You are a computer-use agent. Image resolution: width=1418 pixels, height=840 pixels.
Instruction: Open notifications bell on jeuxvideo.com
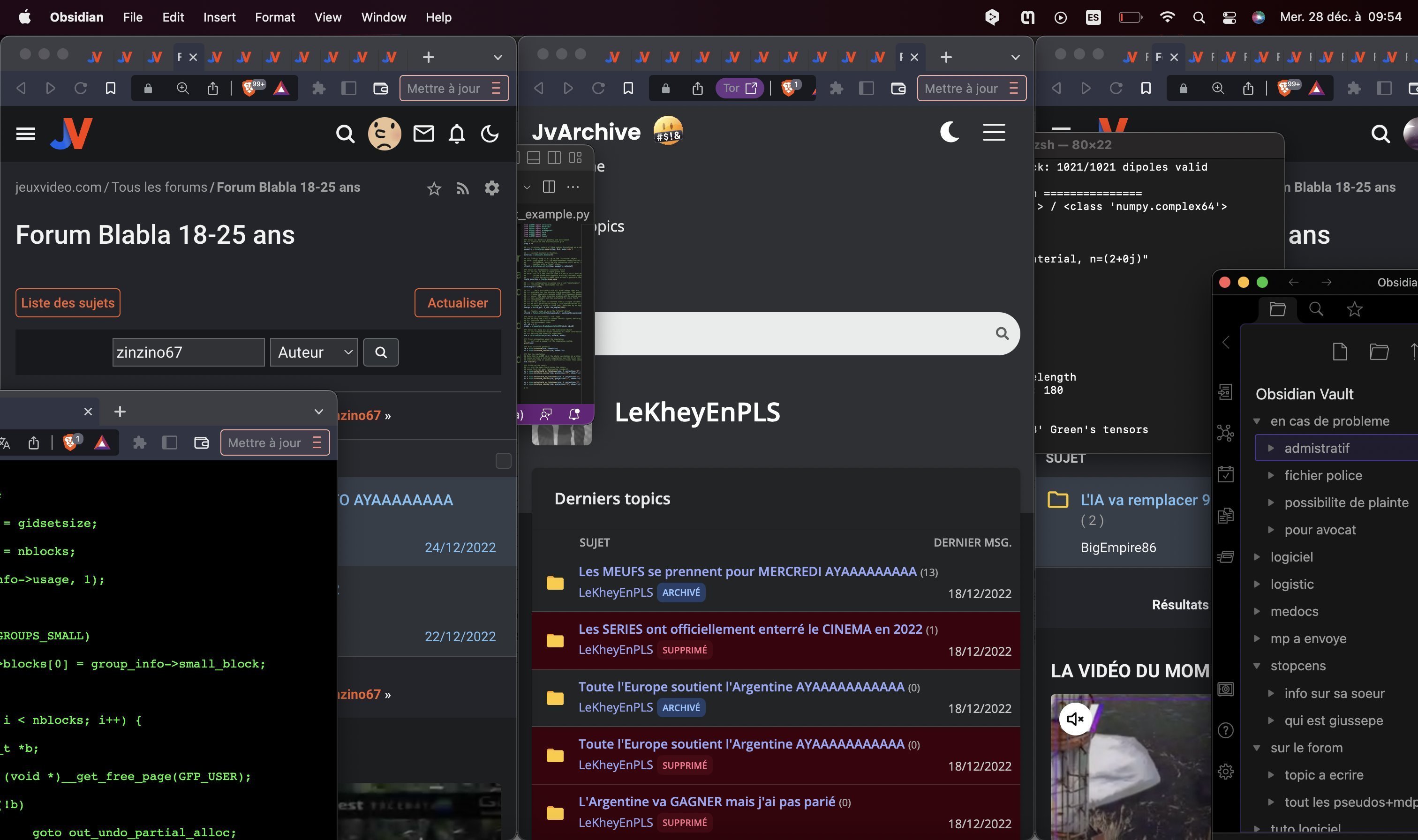coord(457,134)
